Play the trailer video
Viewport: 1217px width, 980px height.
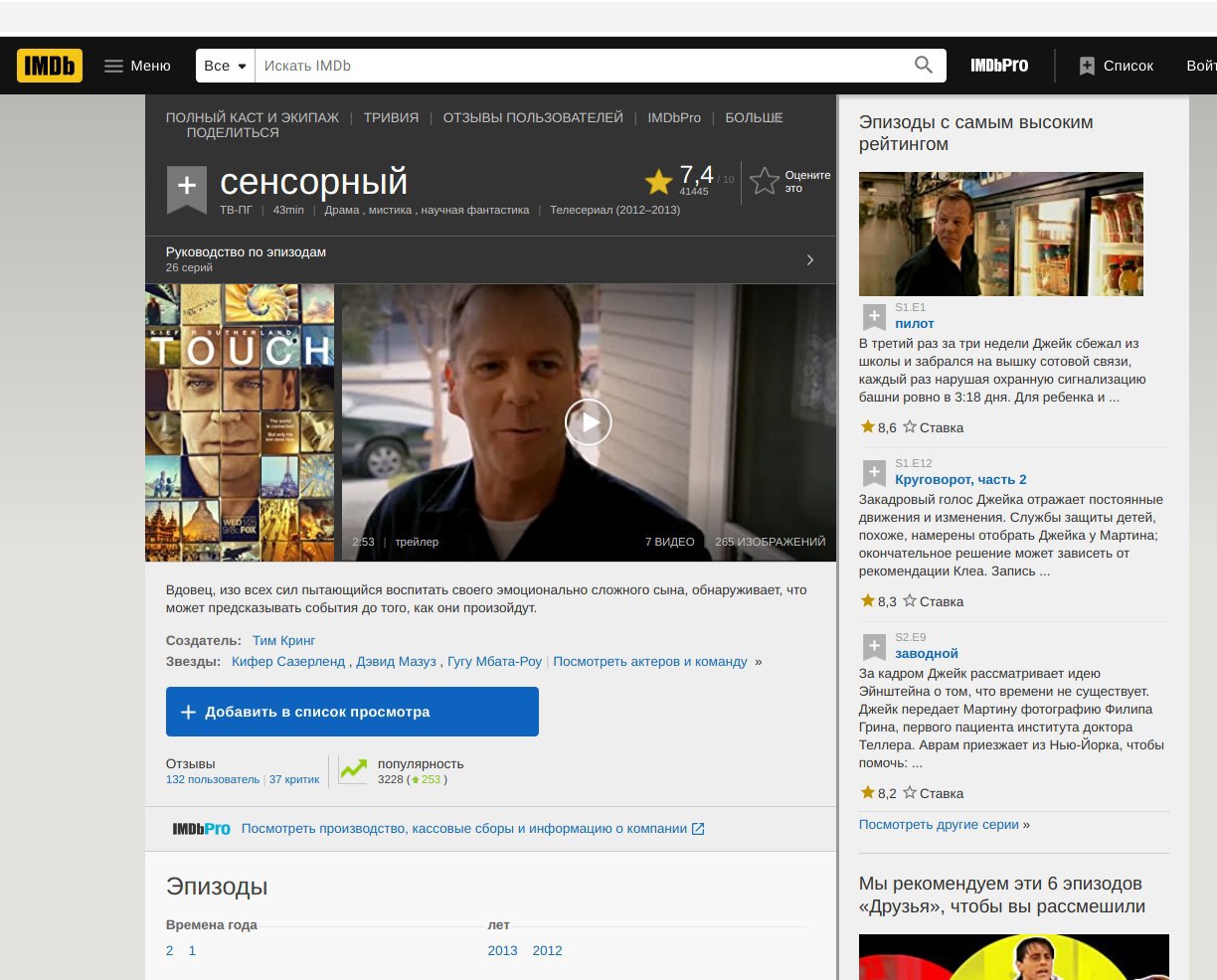[589, 422]
